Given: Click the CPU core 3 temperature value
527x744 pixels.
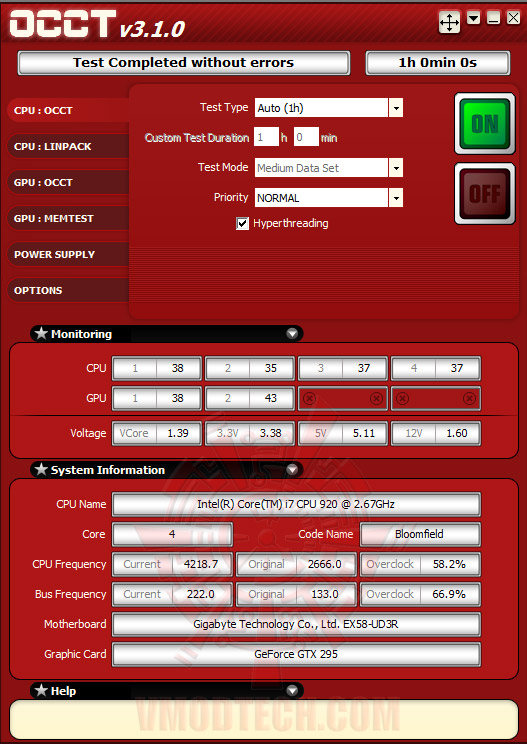Looking at the screenshot, I should click(x=364, y=368).
